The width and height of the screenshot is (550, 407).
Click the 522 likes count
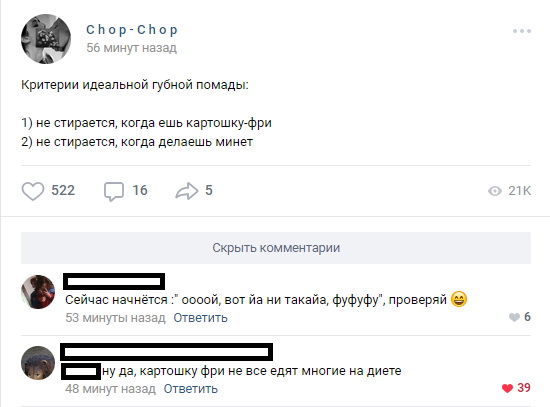click(x=63, y=191)
